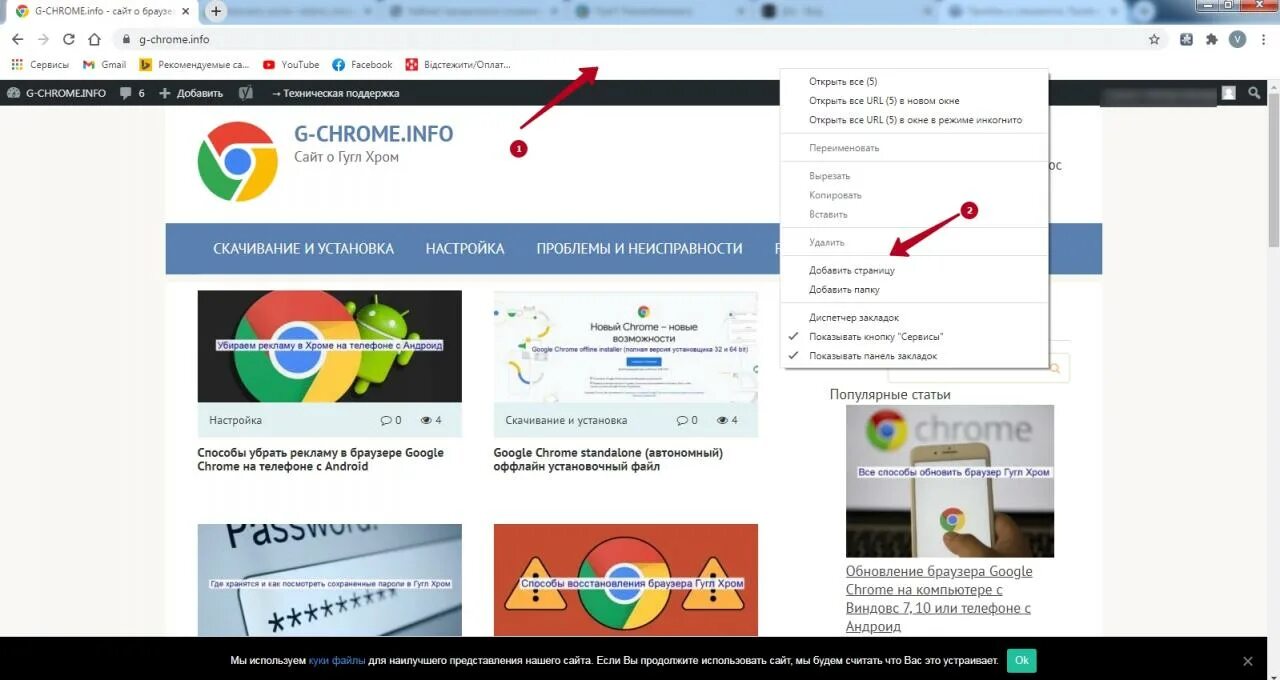The width and height of the screenshot is (1280, 680).
Task: Bookmark this page with the star icon
Action: pyautogui.click(x=1154, y=39)
